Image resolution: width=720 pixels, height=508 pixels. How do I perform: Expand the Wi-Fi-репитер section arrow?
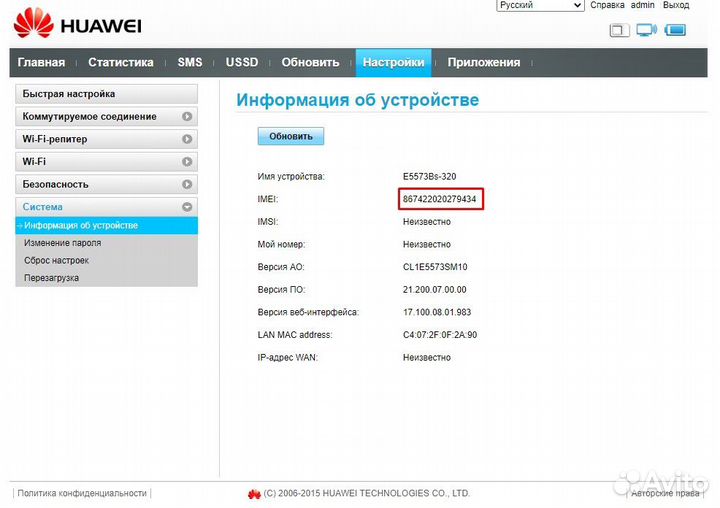187,139
